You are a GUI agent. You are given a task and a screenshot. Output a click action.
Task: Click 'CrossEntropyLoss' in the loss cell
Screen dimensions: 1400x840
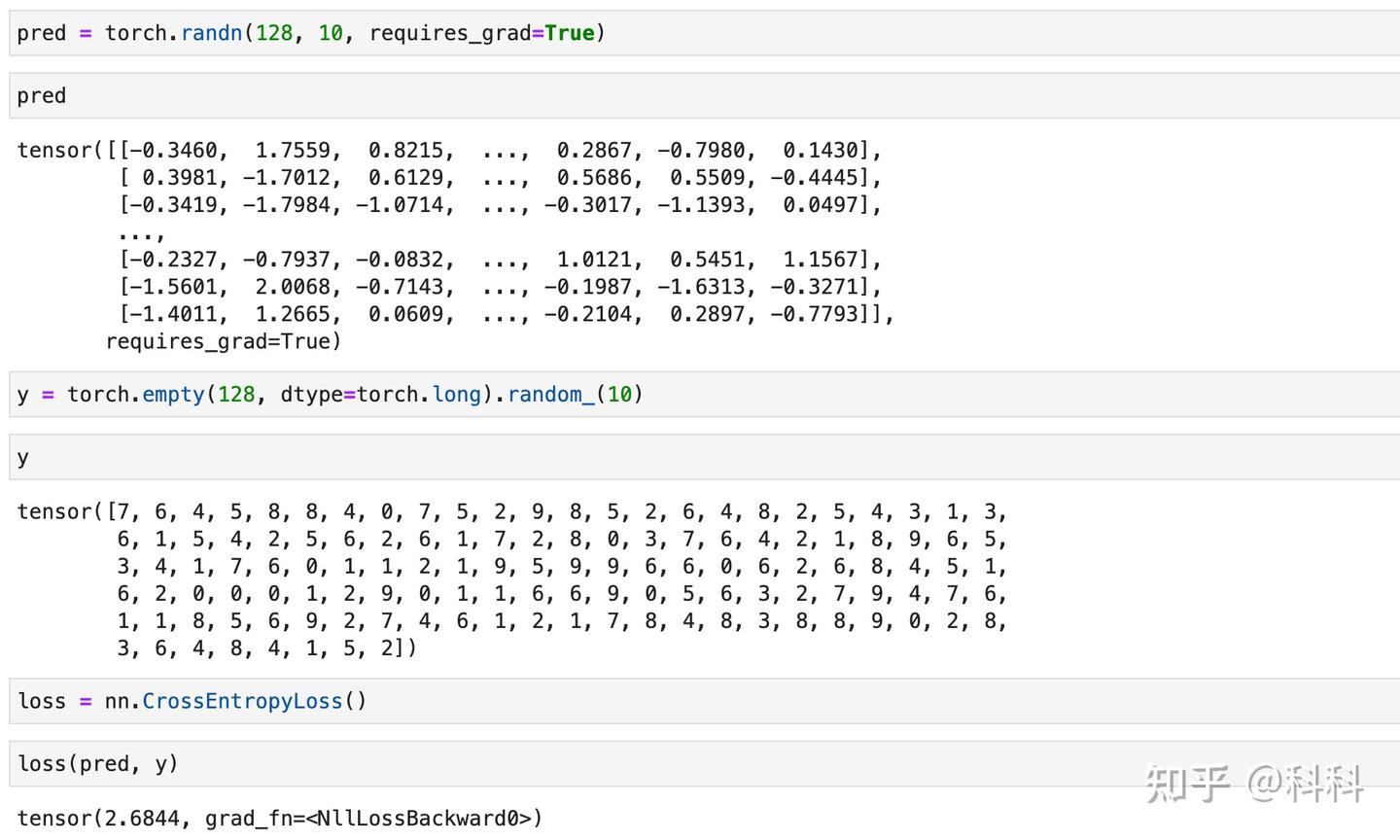tap(243, 701)
